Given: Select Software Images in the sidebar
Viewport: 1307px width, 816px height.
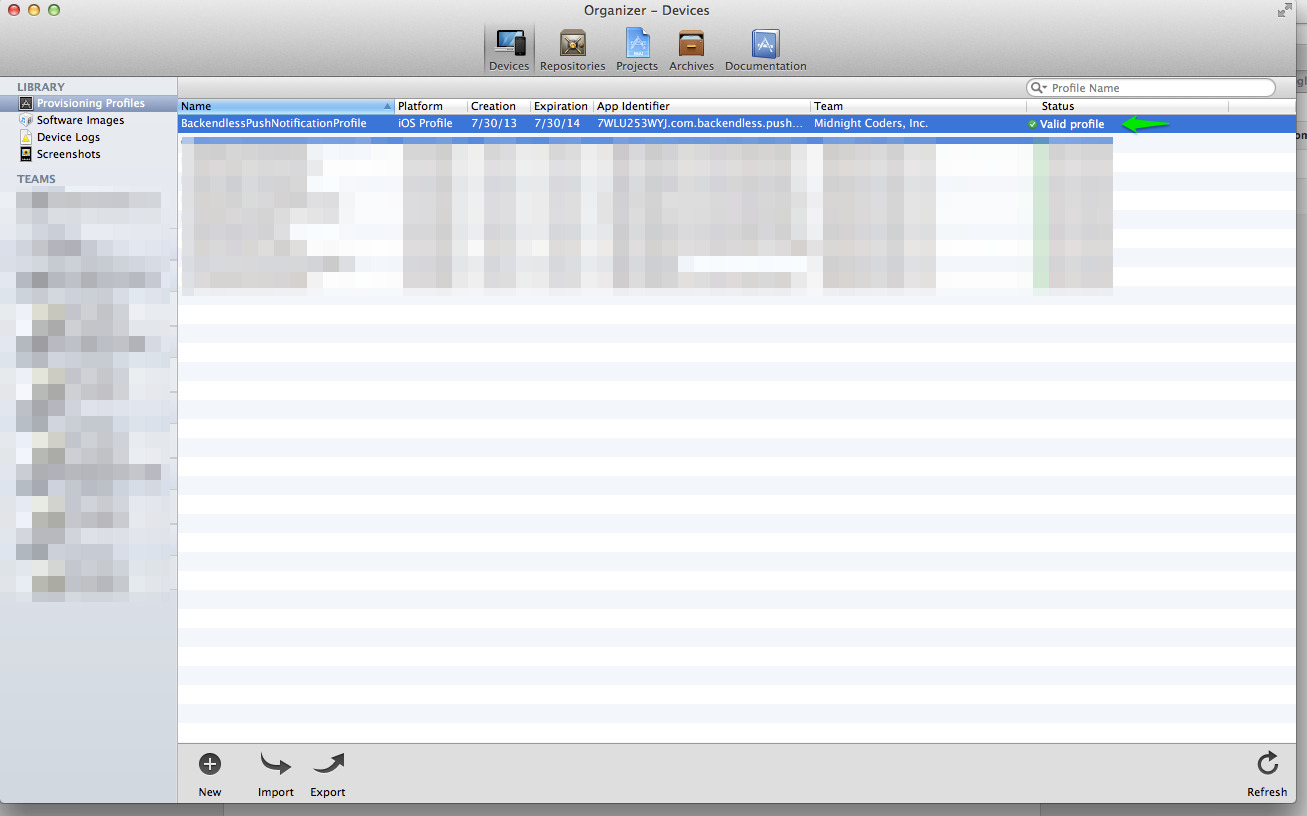Looking at the screenshot, I should (81, 120).
